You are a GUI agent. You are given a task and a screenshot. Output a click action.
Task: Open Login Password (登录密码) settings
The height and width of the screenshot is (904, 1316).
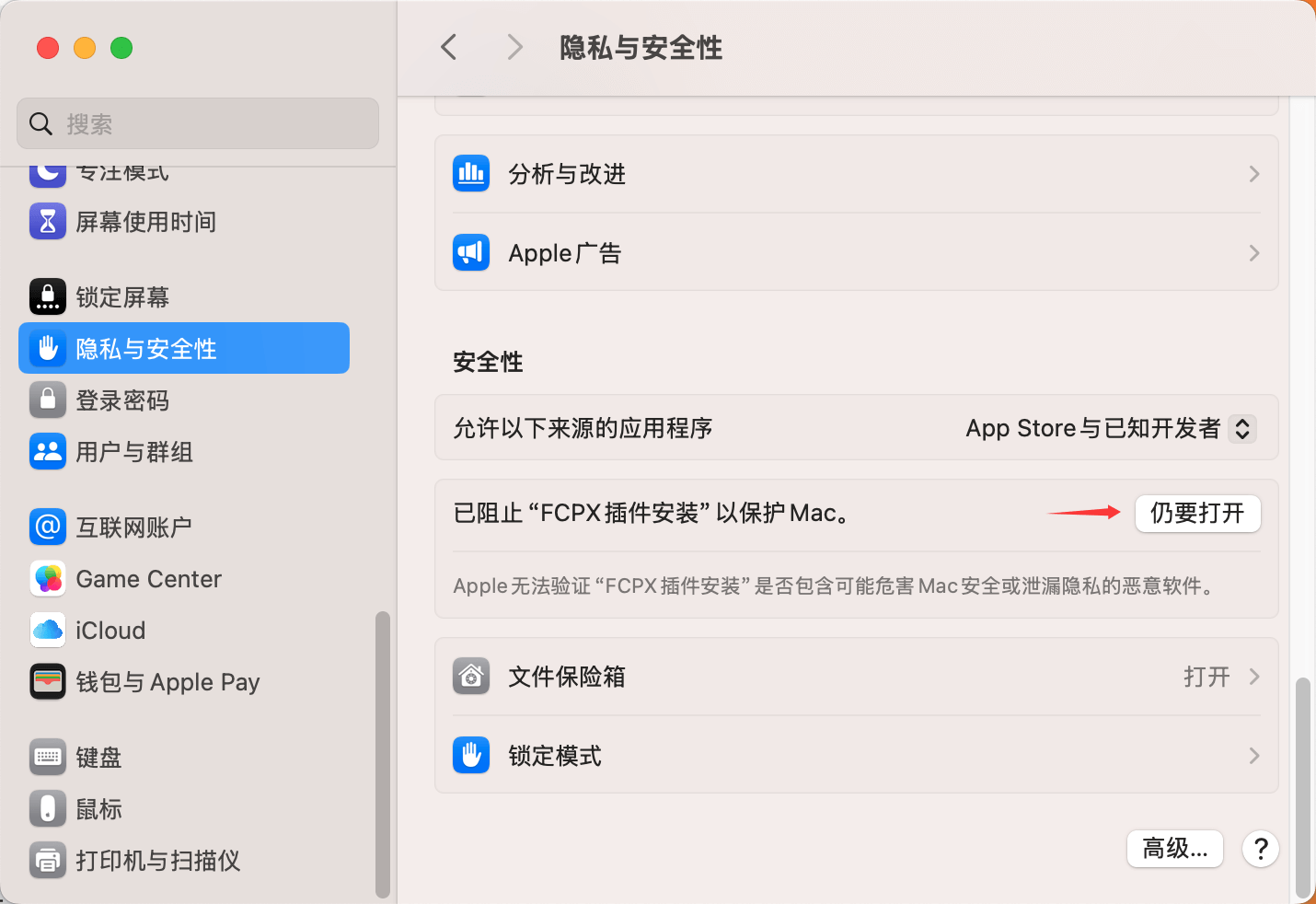[x=122, y=400]
